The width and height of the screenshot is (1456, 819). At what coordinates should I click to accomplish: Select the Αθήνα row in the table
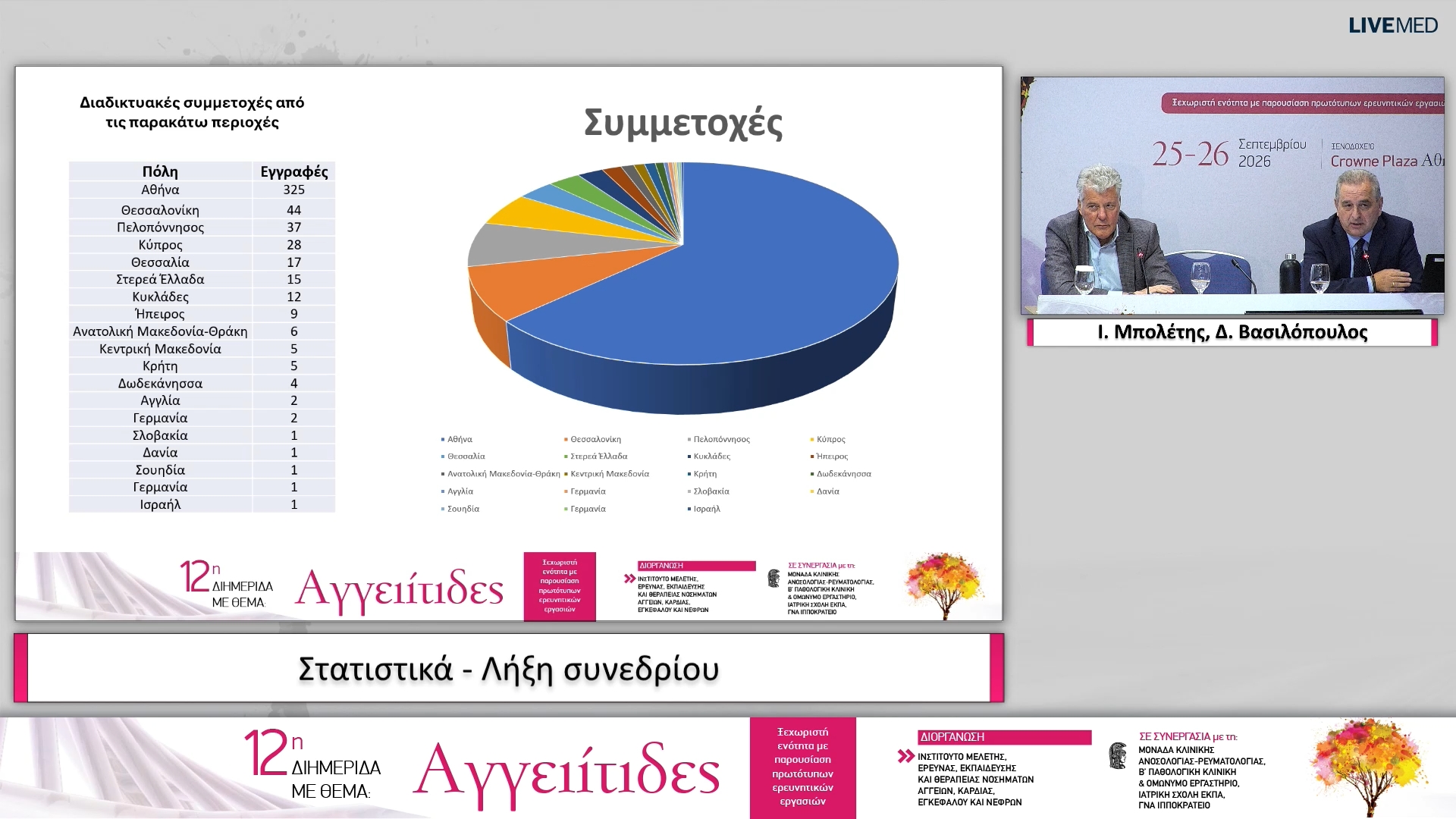click(202, 190)
